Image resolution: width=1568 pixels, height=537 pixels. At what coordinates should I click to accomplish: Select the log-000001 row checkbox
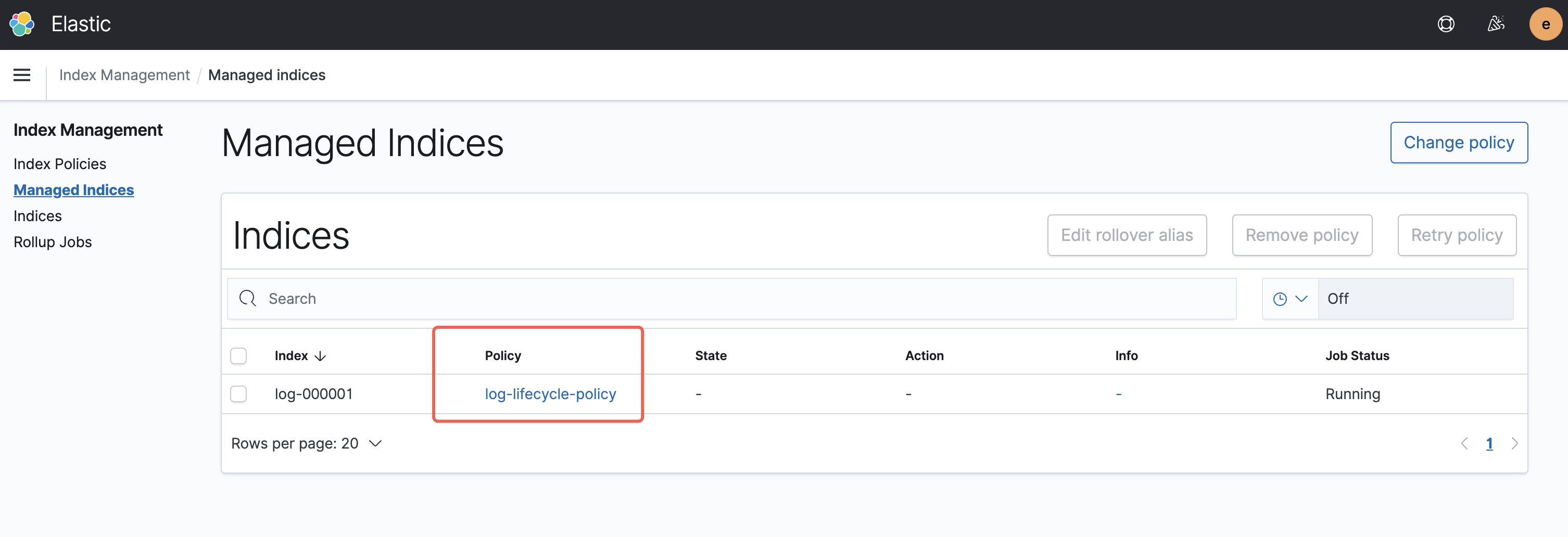click(x=238, y=394)
